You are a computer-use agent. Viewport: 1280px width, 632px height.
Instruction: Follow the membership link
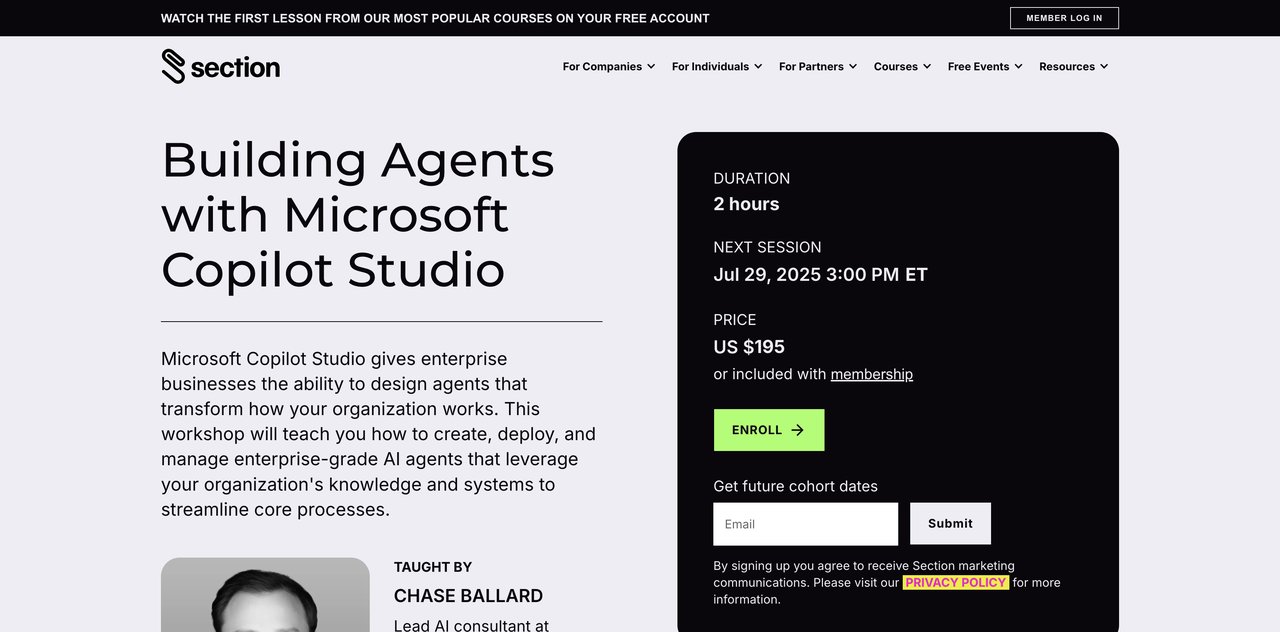click(872, 374)
